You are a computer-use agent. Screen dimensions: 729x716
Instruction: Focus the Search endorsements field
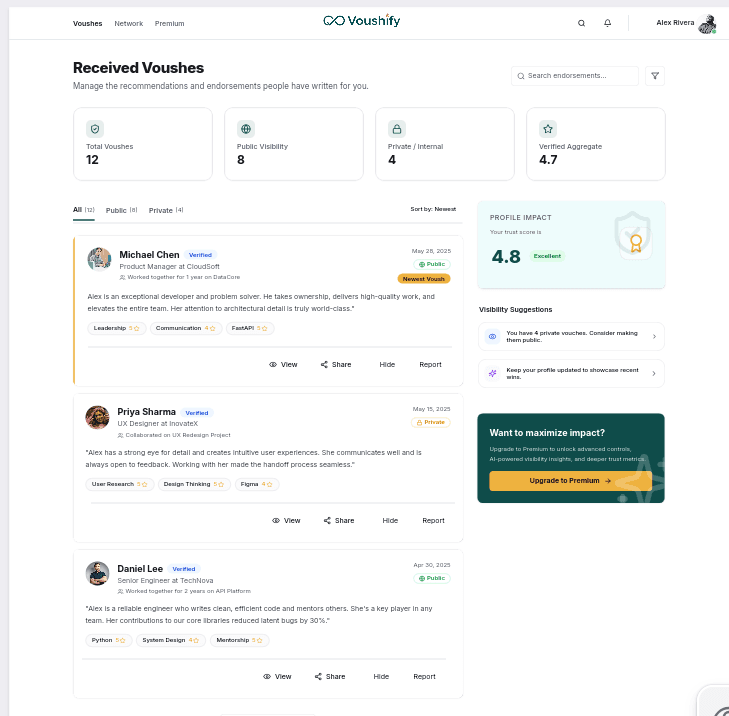[575, 76]
